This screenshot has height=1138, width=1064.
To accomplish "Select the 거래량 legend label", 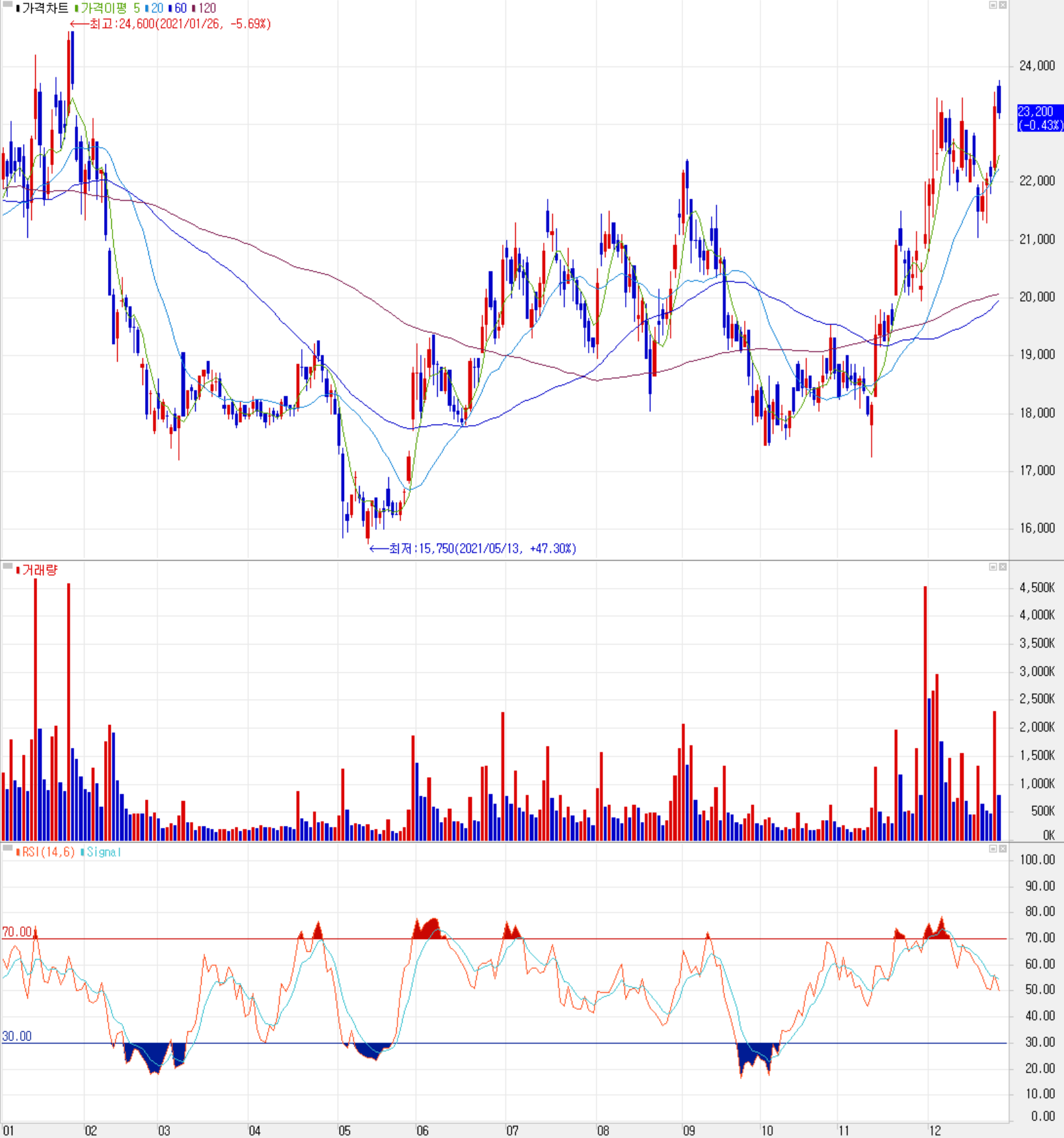I will tap(37, 570).
